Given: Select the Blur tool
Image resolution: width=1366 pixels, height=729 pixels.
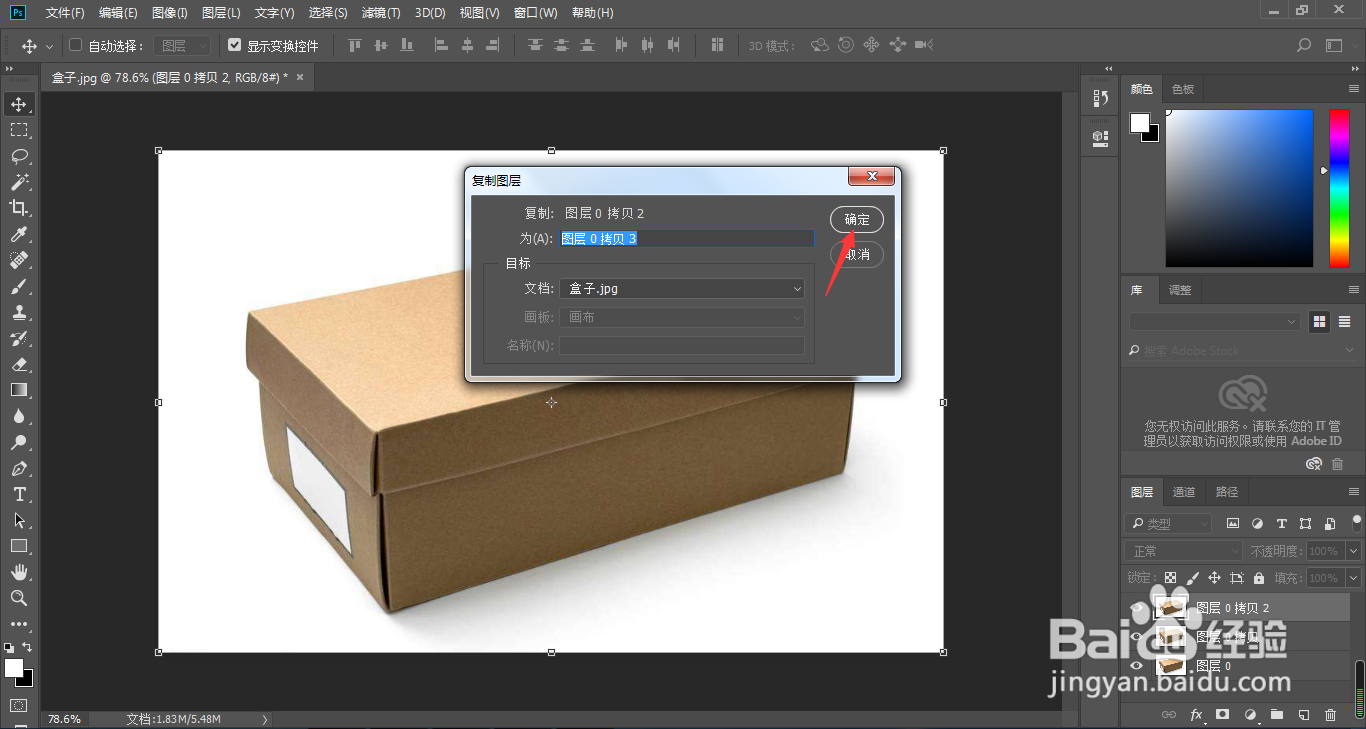Looking at the screenshot, I should click(x=18, y=416).
